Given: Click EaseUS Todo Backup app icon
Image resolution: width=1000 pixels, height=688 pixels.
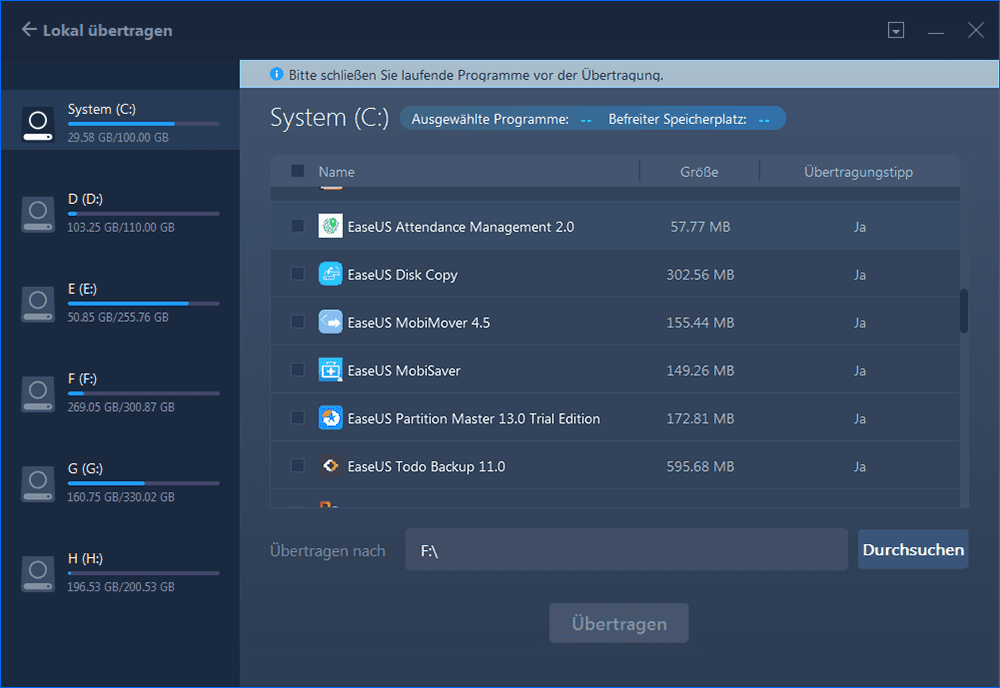Looking at the screenshot, I should [330, 465].
